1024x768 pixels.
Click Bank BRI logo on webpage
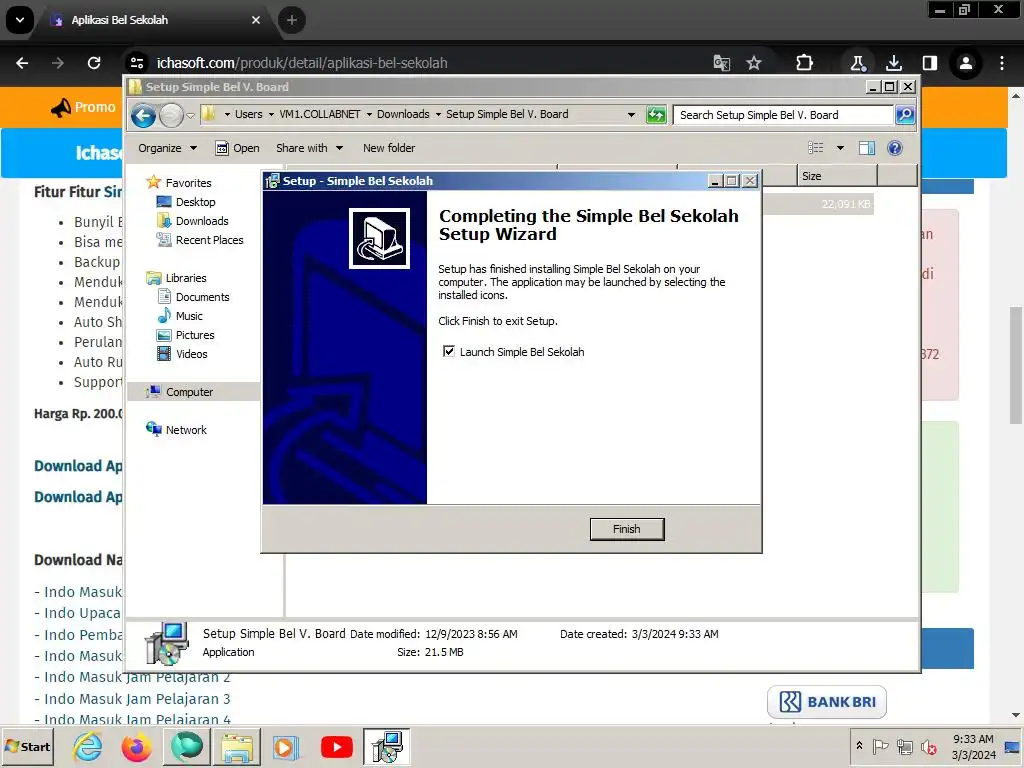(827, 702)
